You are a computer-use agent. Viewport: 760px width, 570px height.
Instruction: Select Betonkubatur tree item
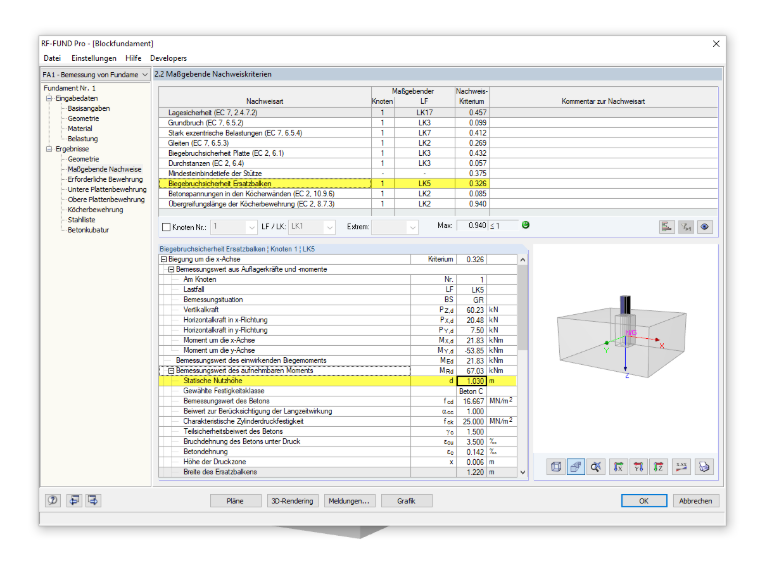(x=88, y=230)
